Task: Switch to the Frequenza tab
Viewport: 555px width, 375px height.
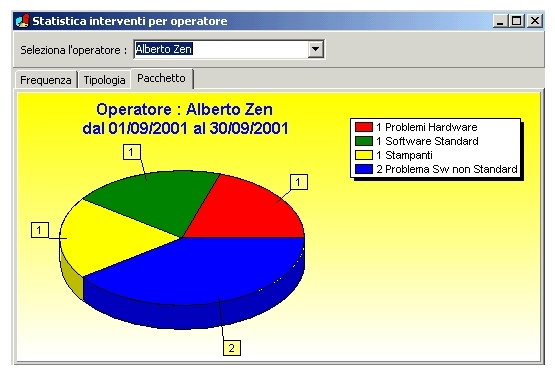Action: click(x=46, y=80)
